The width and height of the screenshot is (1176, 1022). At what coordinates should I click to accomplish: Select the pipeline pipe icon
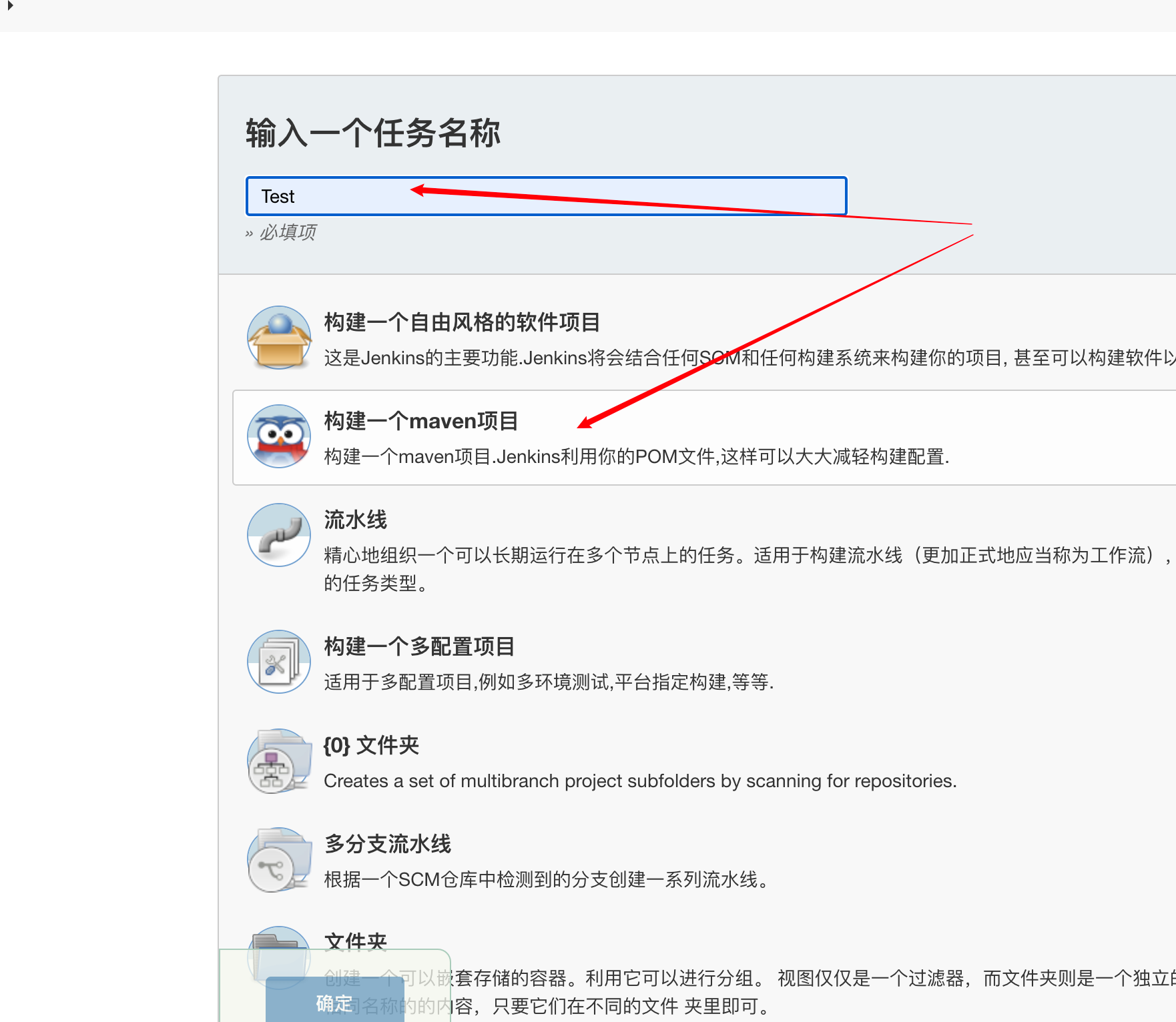[279, 535]
